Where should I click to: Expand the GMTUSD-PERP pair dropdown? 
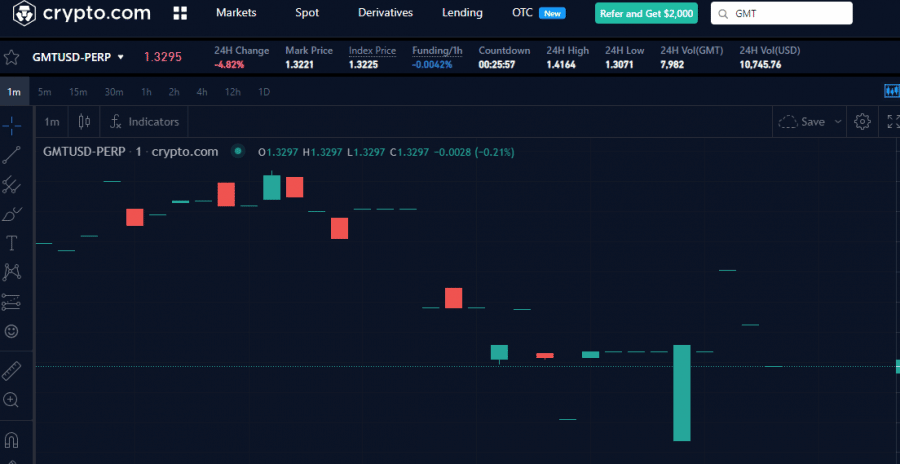tap(121, 58)
